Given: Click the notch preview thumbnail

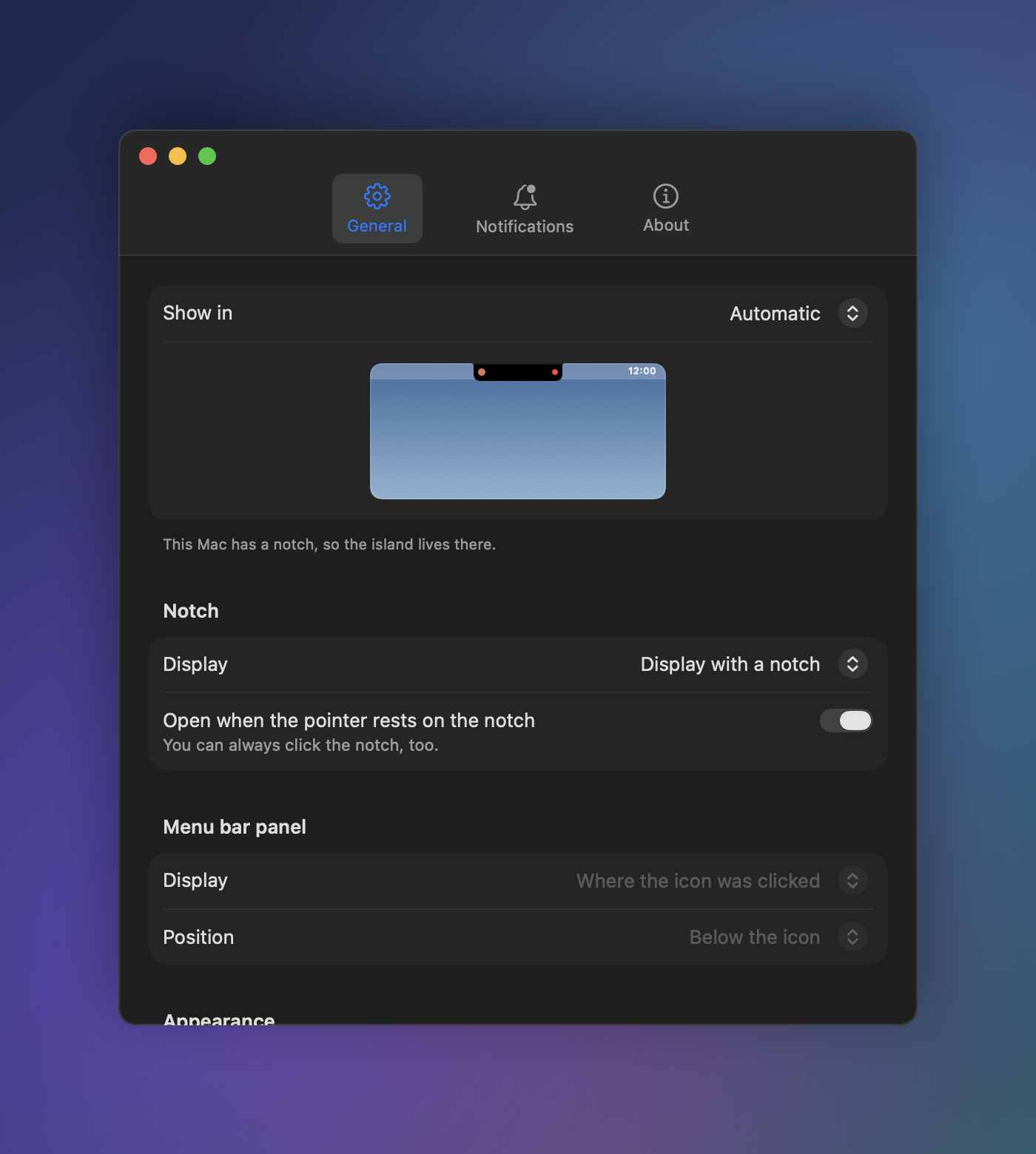Looking at the screenshot, I should point(518,431).
